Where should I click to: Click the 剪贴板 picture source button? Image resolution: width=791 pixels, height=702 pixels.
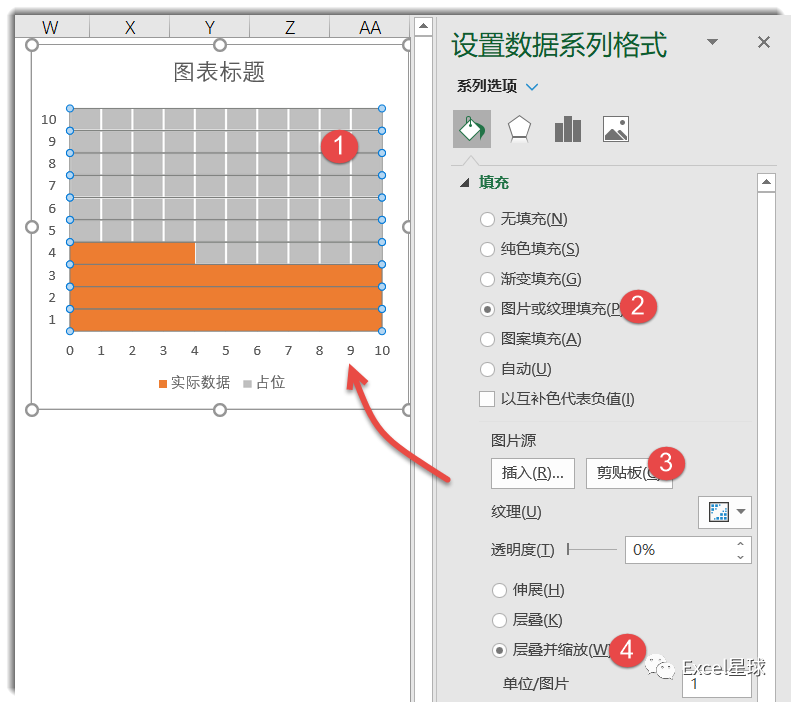point(629,473)
